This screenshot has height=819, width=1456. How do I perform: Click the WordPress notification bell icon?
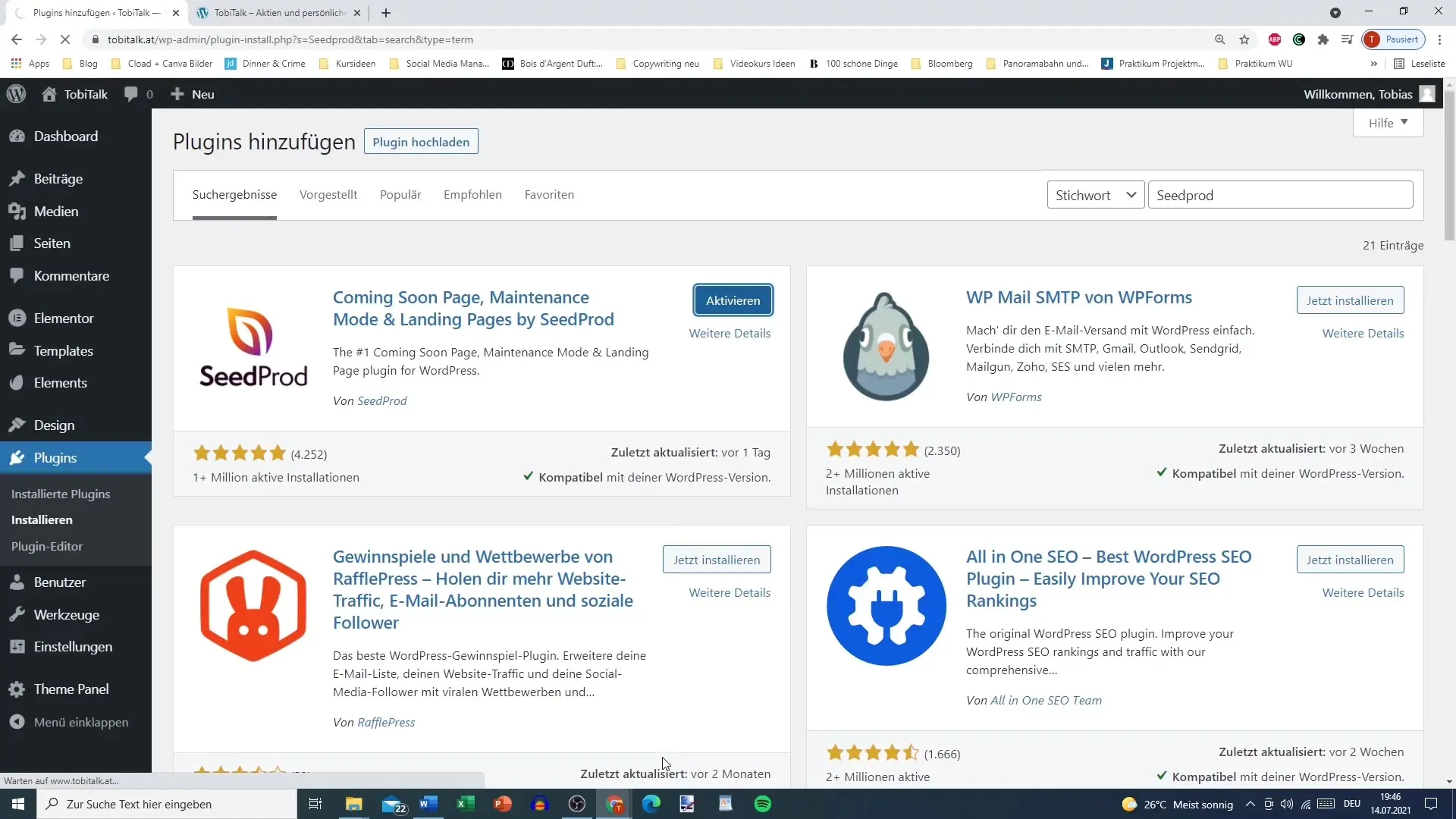pyautogui.click(x=132, y=94)
